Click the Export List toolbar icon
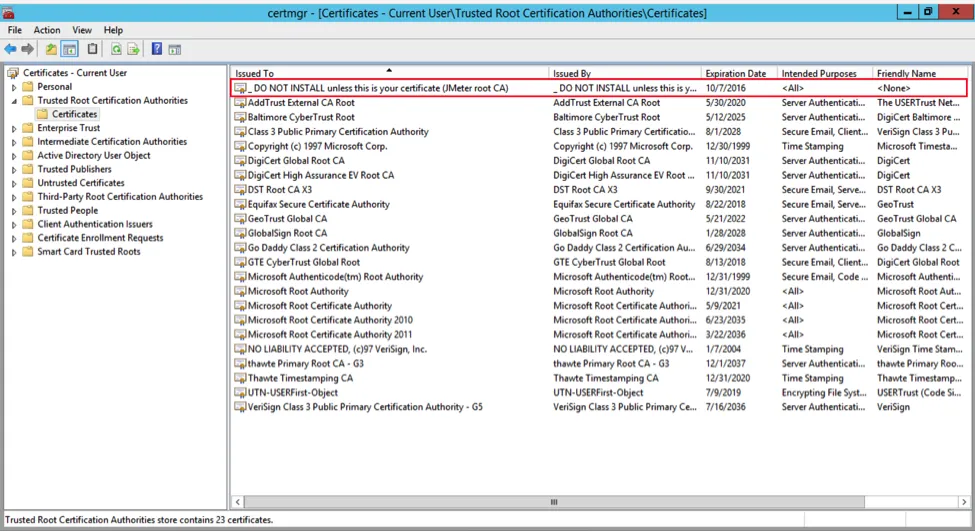Image resolution: width=975 pixels, height=532 pixels. (x=133, y=49)
